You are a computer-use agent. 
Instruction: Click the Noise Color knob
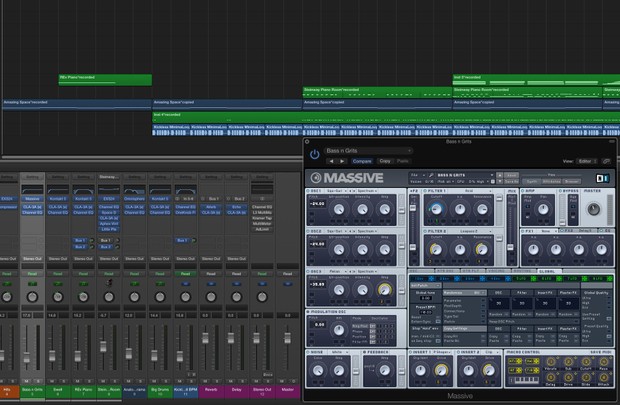pos(318,371)
